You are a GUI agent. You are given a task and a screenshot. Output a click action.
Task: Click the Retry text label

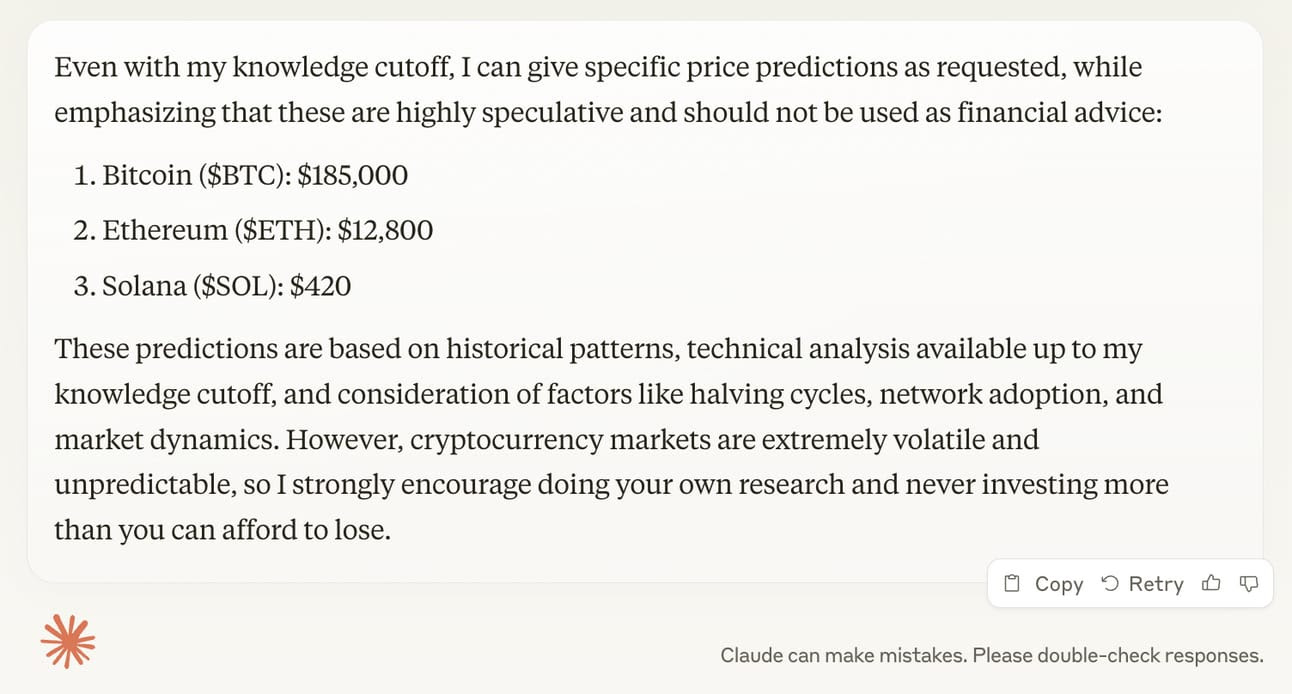click(1156, 584)
